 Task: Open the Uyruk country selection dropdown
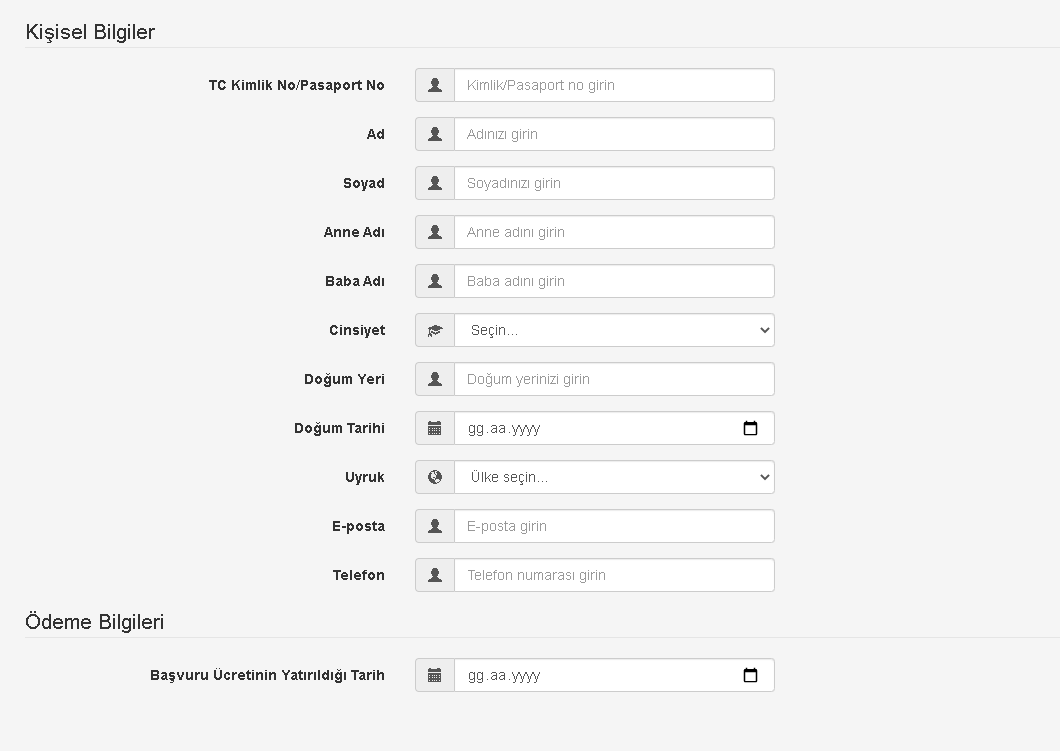[614, 477]
